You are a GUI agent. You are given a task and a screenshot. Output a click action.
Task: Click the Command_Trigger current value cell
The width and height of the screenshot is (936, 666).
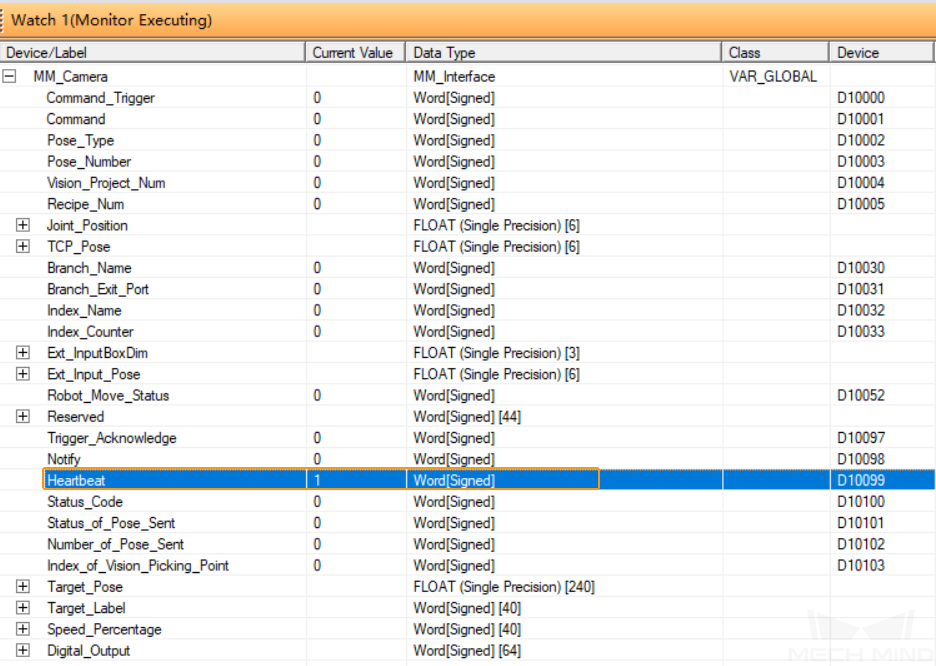click(x=356, y=98)
